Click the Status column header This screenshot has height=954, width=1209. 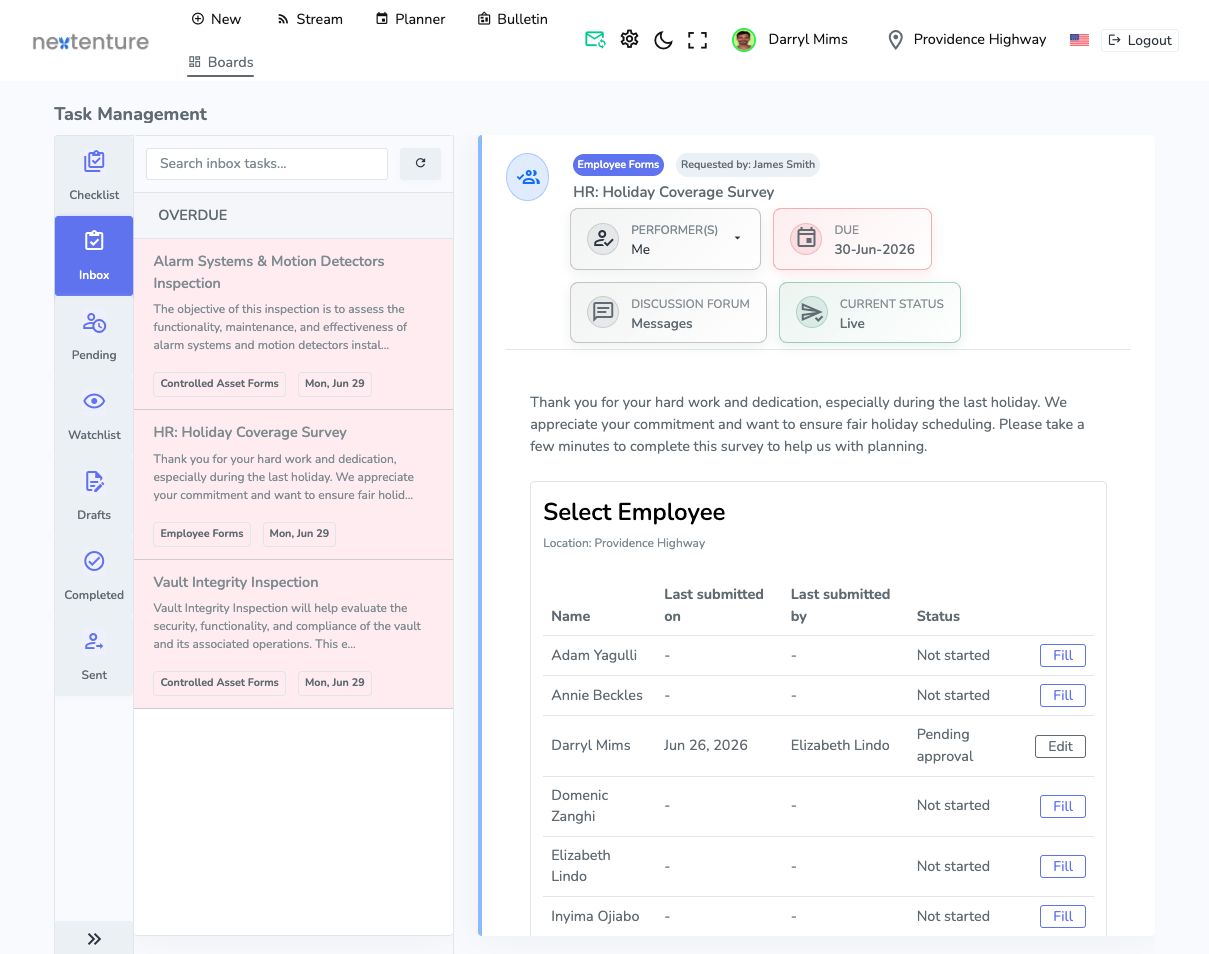938,616
